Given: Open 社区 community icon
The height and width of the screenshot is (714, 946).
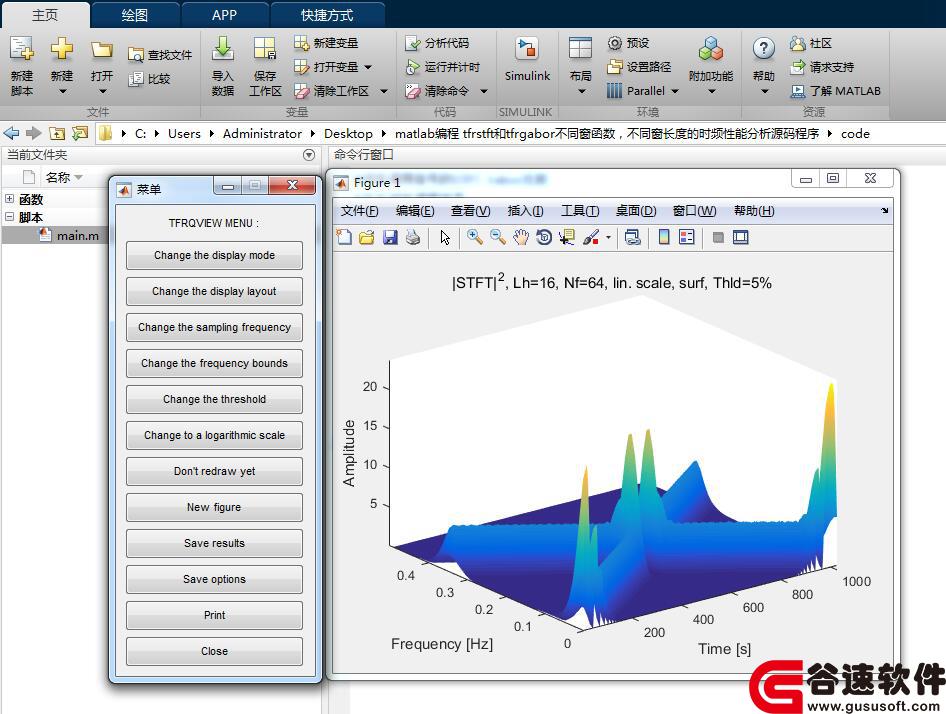Looking at the screenshot, I should point(798,43).
